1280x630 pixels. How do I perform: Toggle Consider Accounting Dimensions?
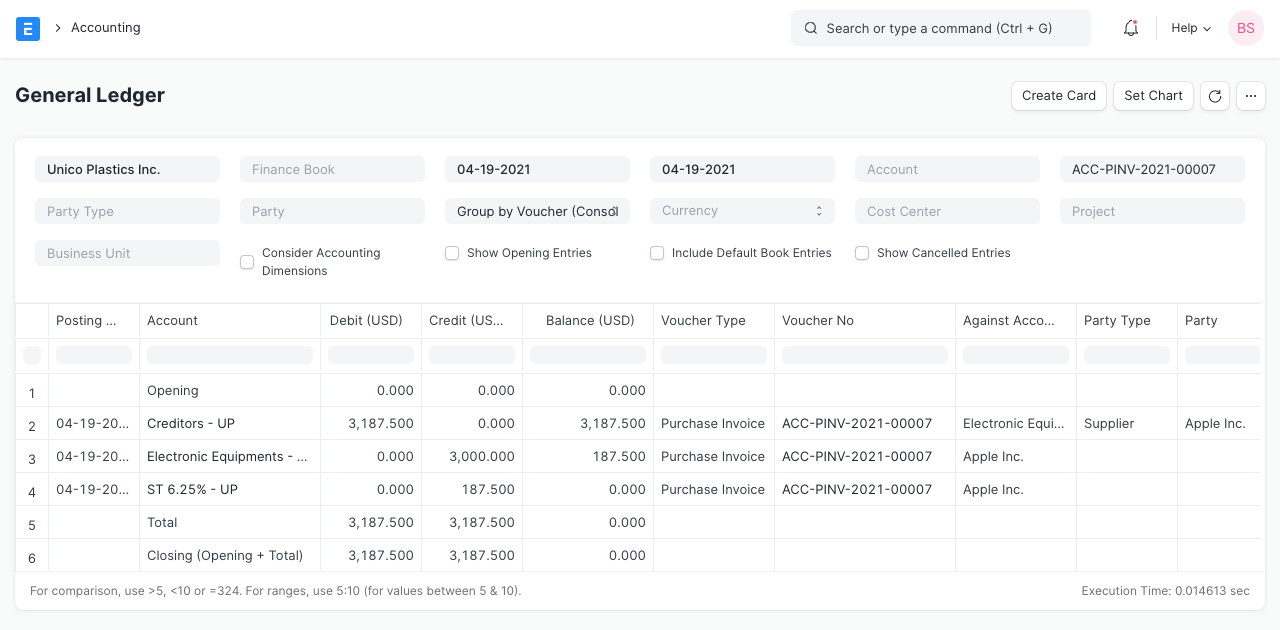tap(247, 262)
